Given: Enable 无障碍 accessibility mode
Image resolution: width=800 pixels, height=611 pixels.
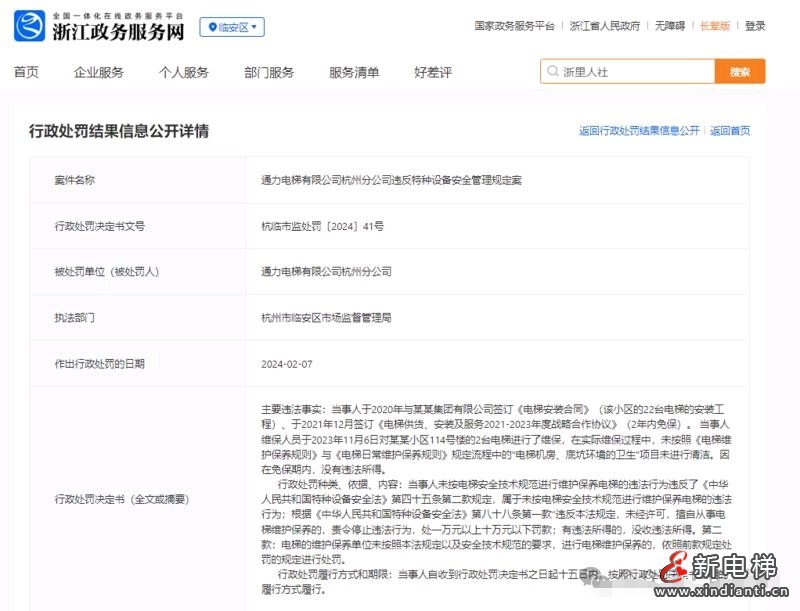Looking at the screenshot, I should point(668,26).
